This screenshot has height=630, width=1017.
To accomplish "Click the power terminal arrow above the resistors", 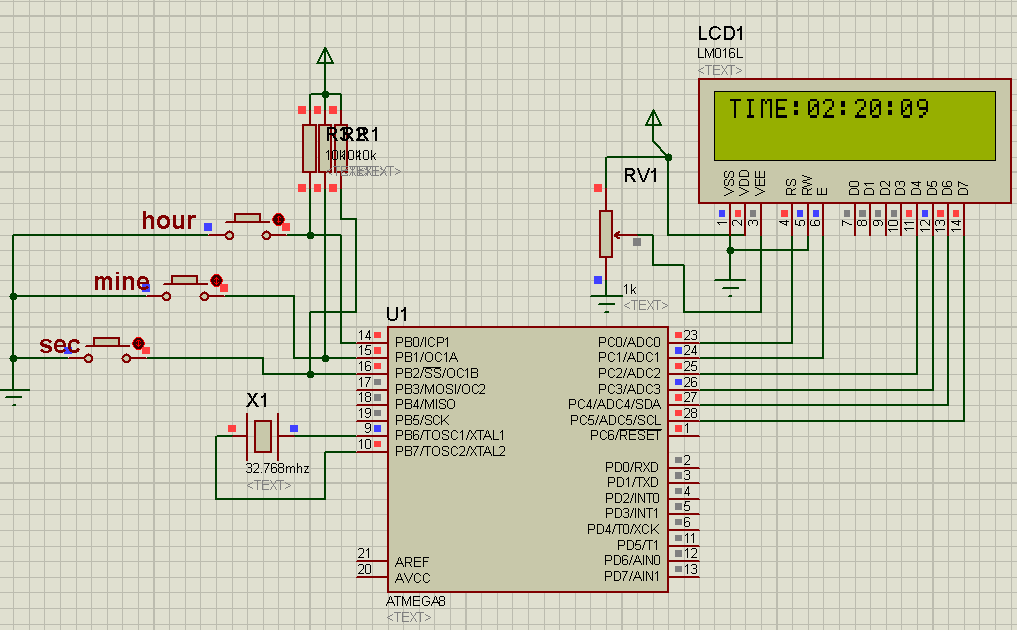I will pos(325,57).
